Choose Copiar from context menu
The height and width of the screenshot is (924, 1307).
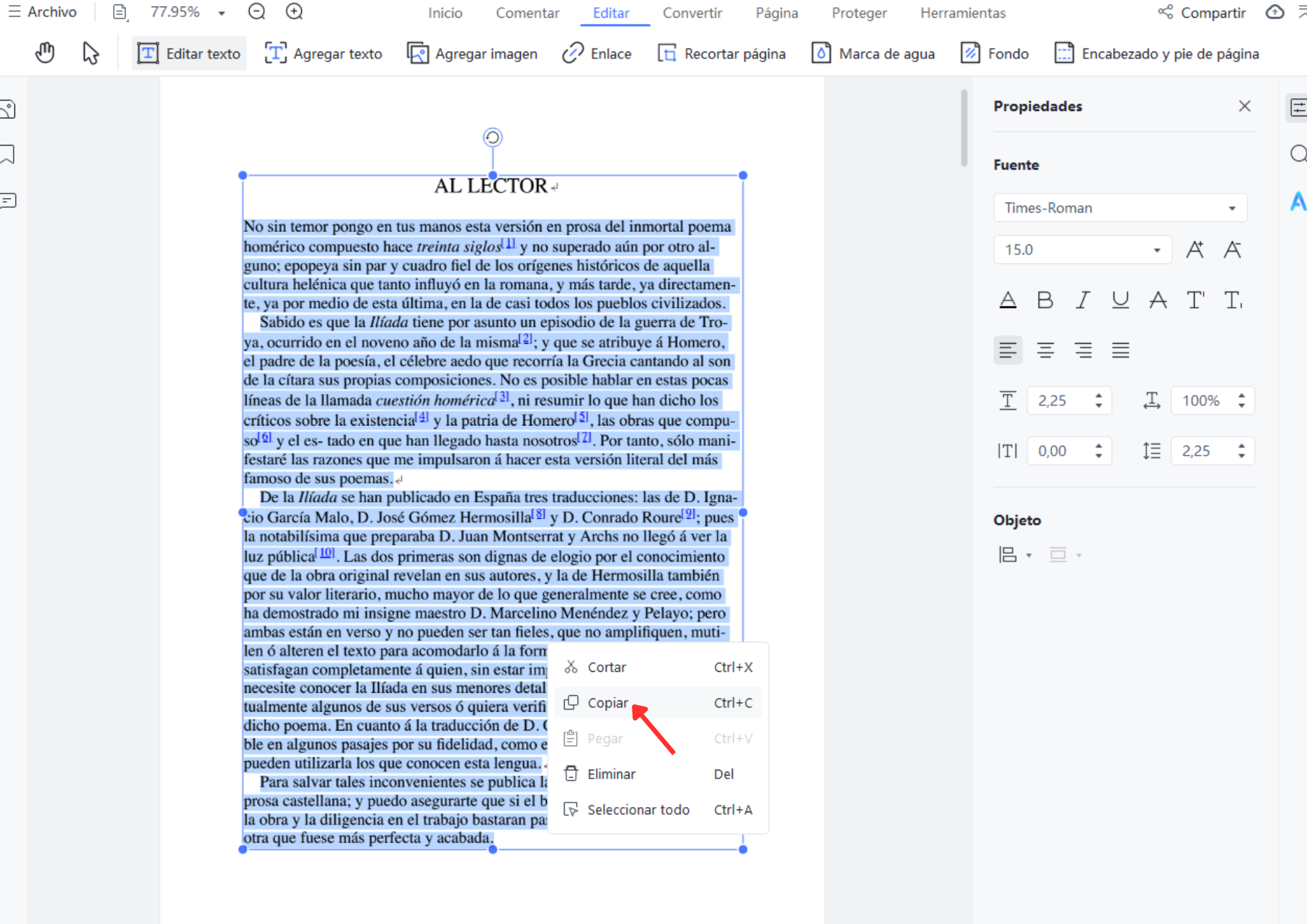(x=658, y=702)
